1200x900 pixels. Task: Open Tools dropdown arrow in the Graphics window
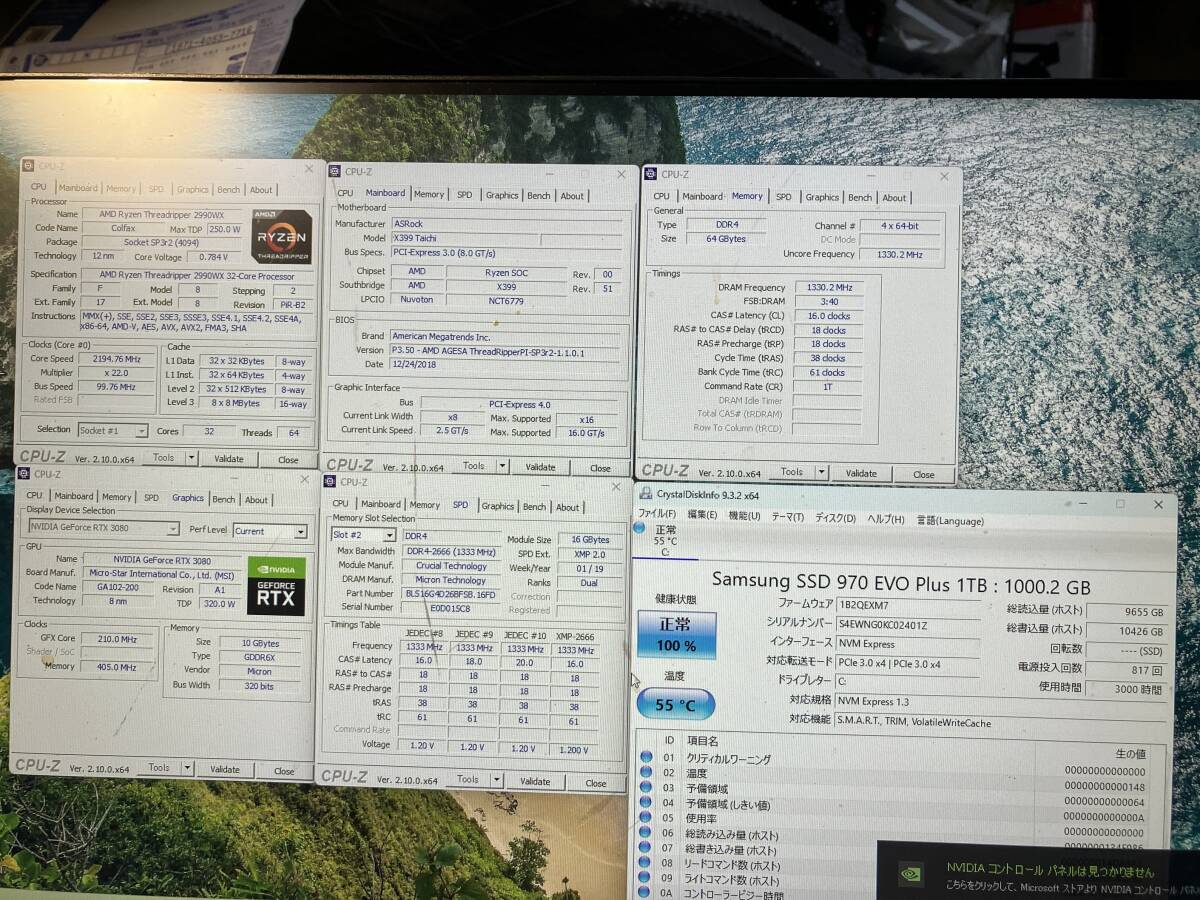[x=187, y=768]
